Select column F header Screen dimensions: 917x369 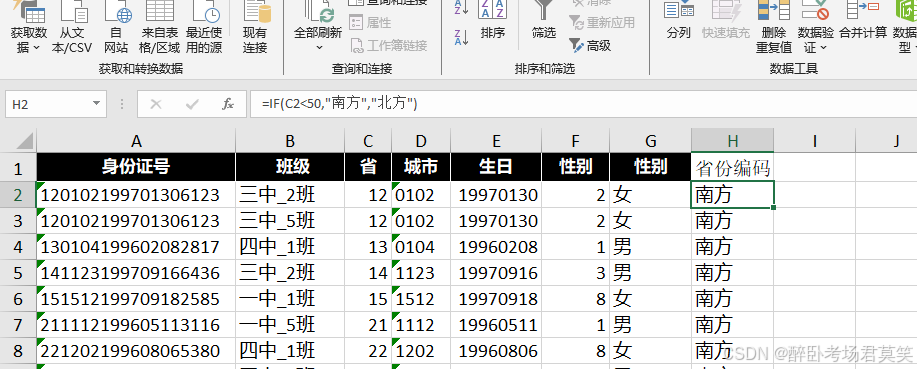click(x=575, y=140)
